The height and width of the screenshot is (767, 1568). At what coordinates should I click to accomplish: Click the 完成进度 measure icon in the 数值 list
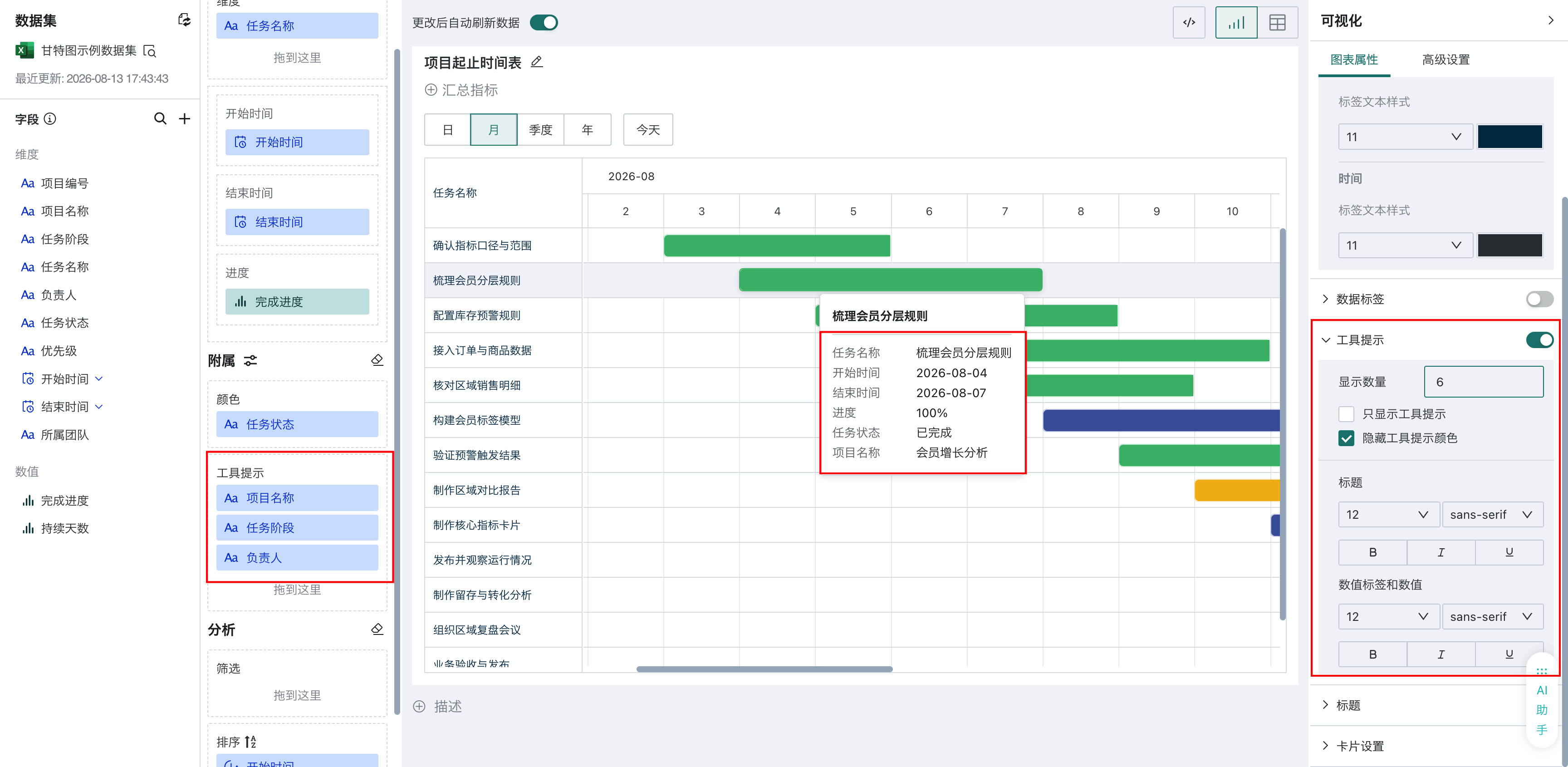tap(28, 501)
